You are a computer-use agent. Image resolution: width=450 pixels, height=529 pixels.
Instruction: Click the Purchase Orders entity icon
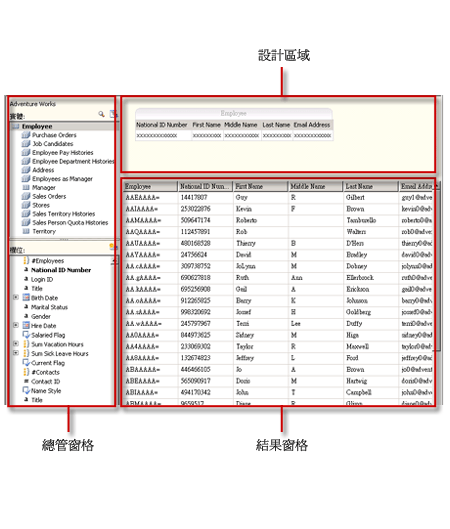point(26,135)
